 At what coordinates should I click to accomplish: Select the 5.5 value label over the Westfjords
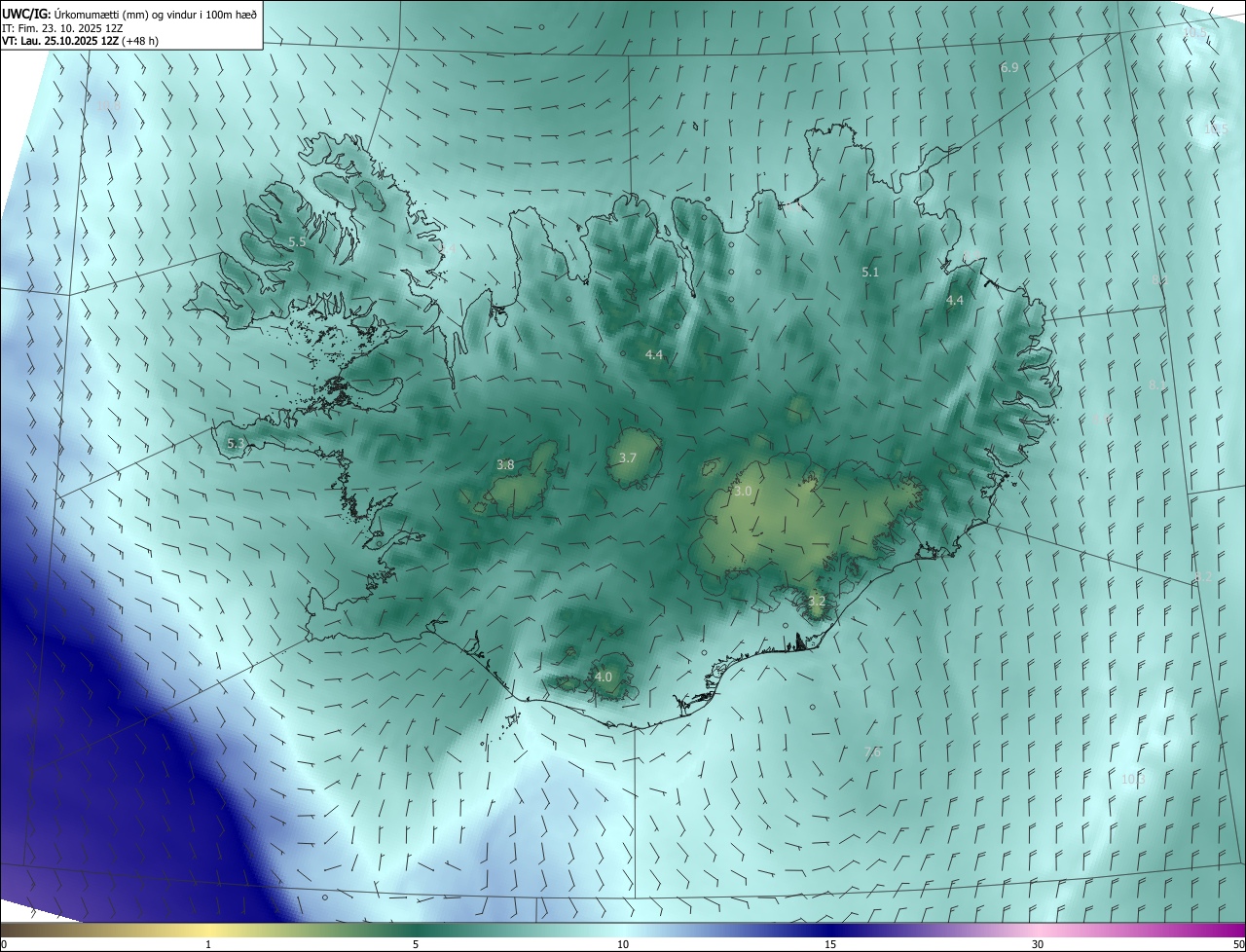tap(297, 241)
